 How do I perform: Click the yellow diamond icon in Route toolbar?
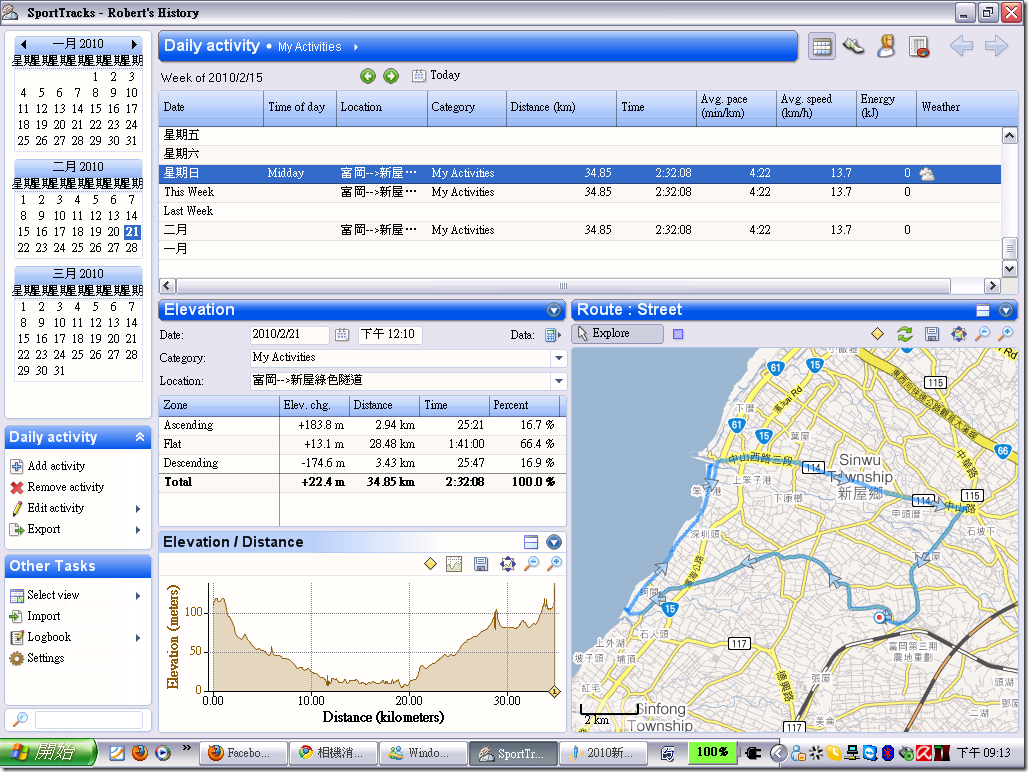(877, 334)
